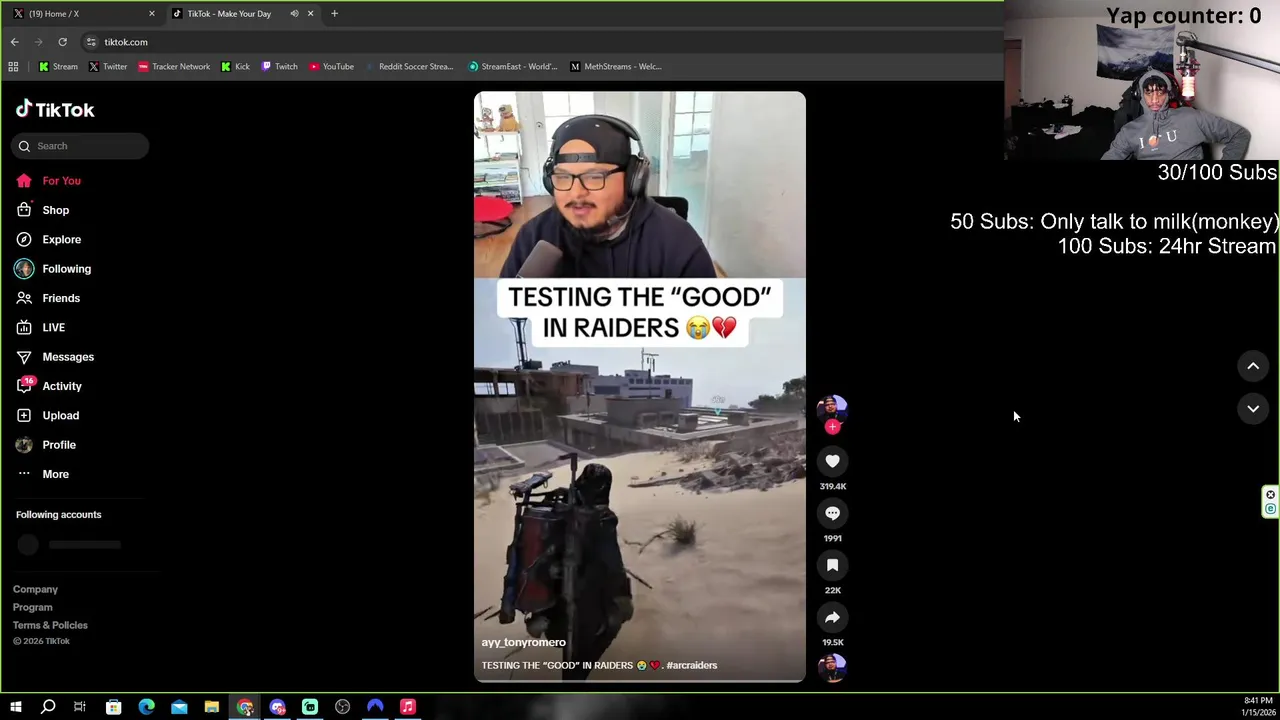This screenshot has width=1280, height=720.
Task: Open creator avatar next to video
Action: [832, 408]
